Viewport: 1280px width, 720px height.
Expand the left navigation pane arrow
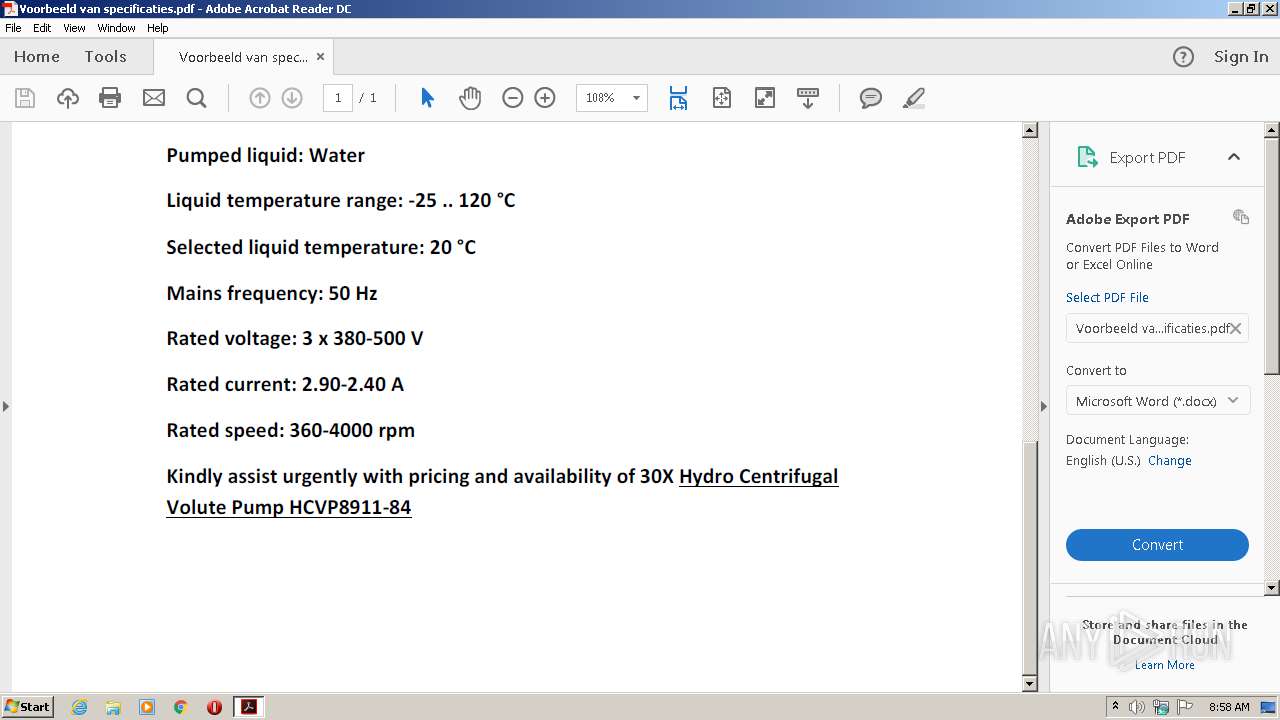[6, 406]
